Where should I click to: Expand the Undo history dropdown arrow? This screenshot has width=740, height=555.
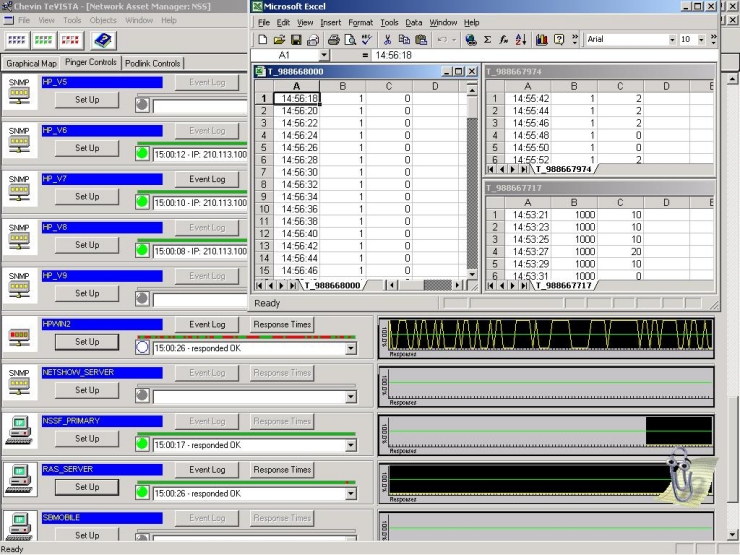[x=454, y=40]
